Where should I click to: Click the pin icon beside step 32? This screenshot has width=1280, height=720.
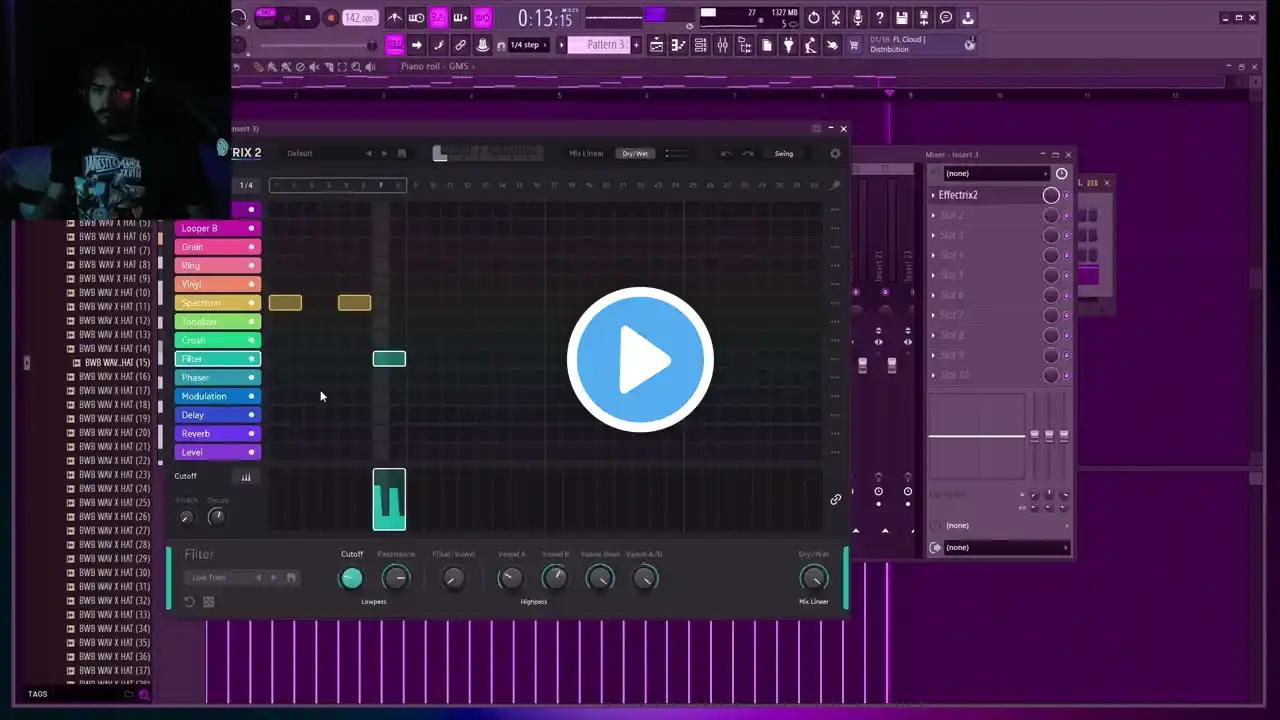[835, 185]
